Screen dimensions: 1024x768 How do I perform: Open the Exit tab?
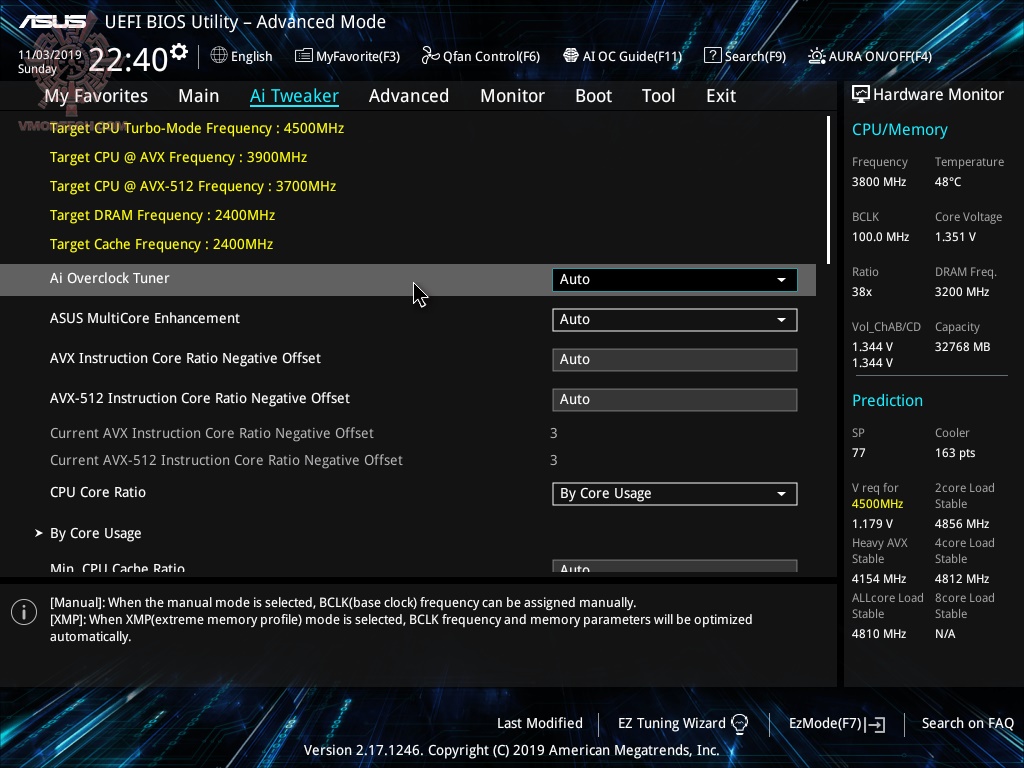pos(721,96)
